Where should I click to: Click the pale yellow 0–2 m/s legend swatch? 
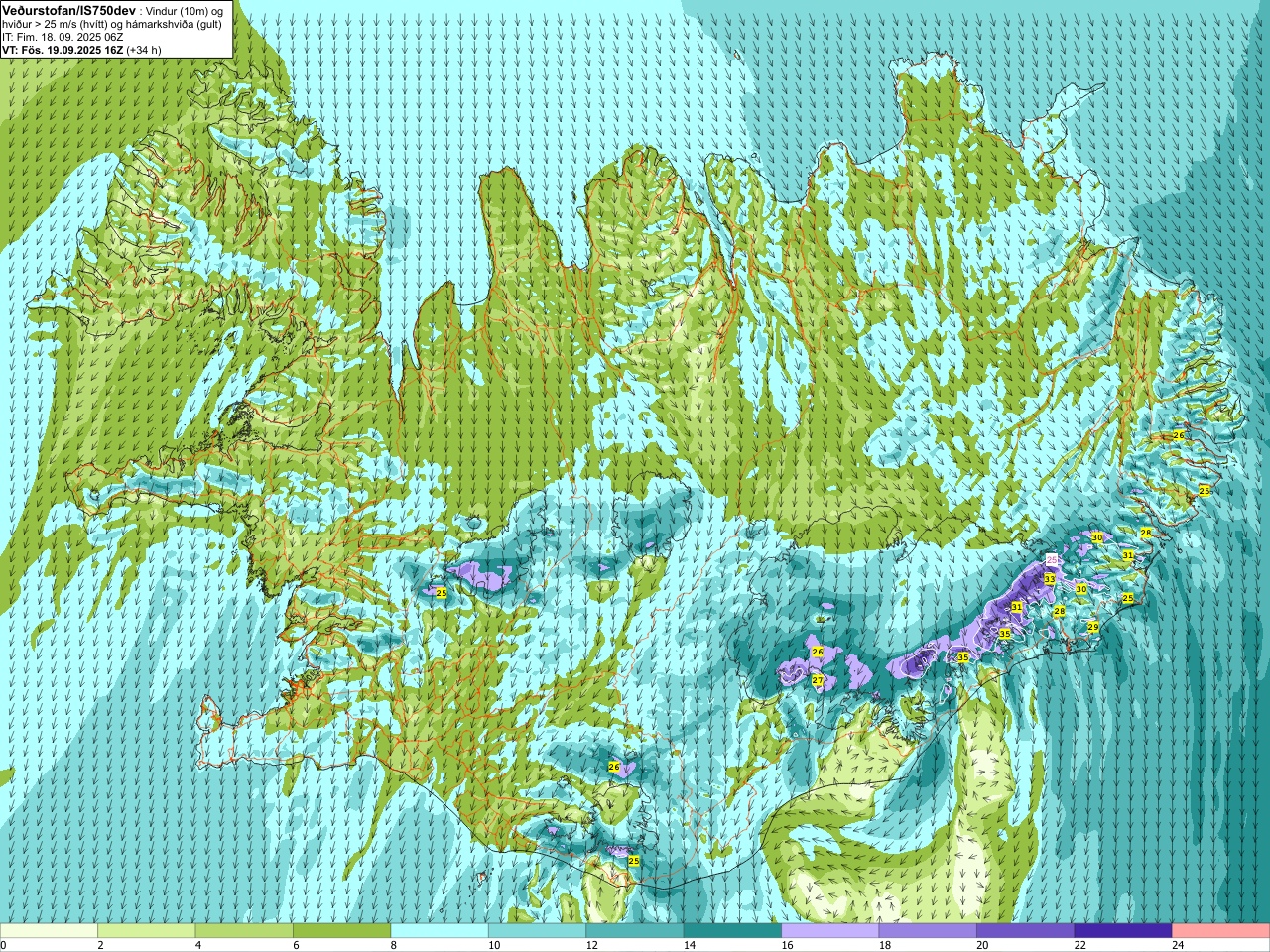[x=49, y=931]
